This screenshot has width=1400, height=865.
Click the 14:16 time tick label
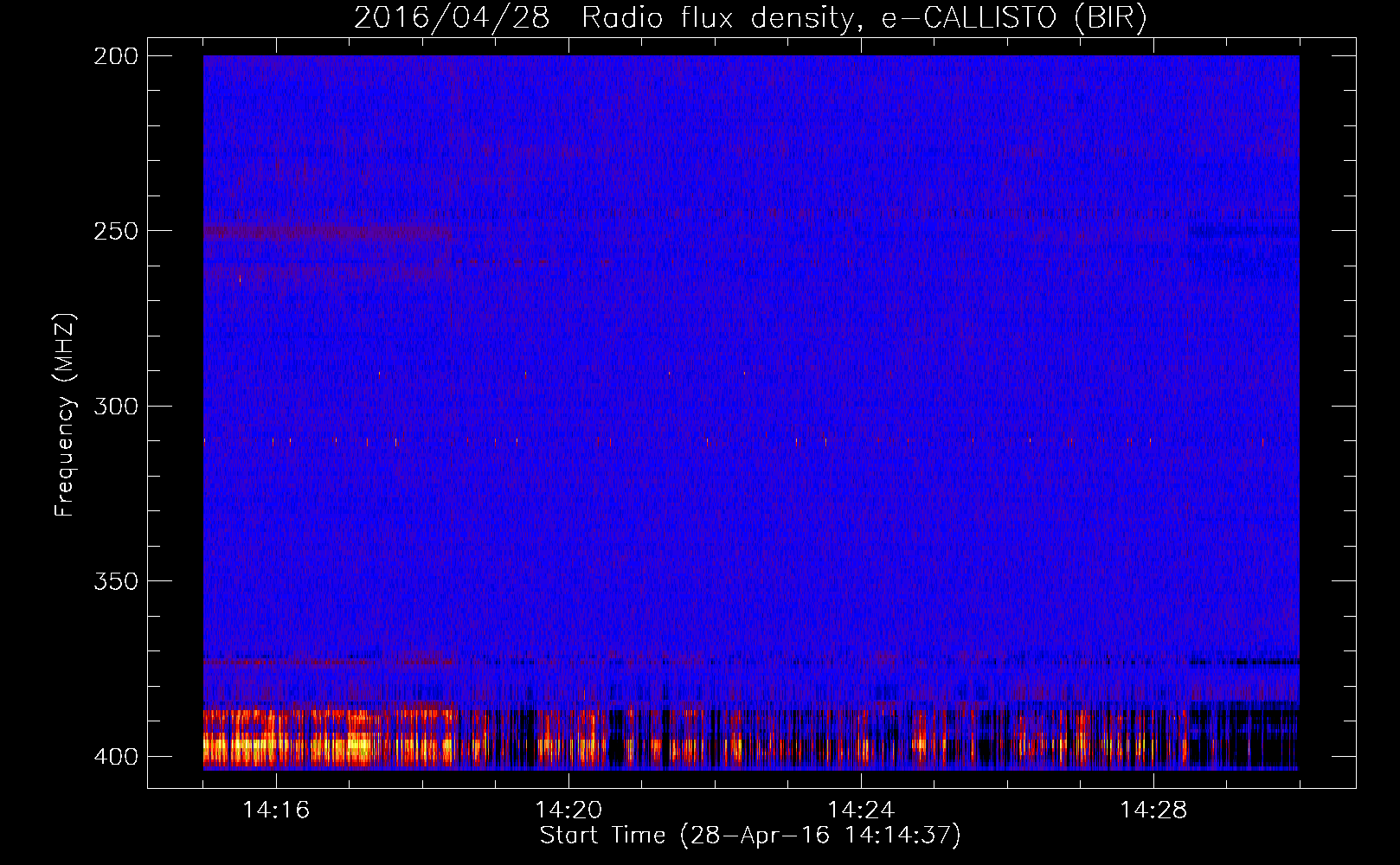pos(276,810)
